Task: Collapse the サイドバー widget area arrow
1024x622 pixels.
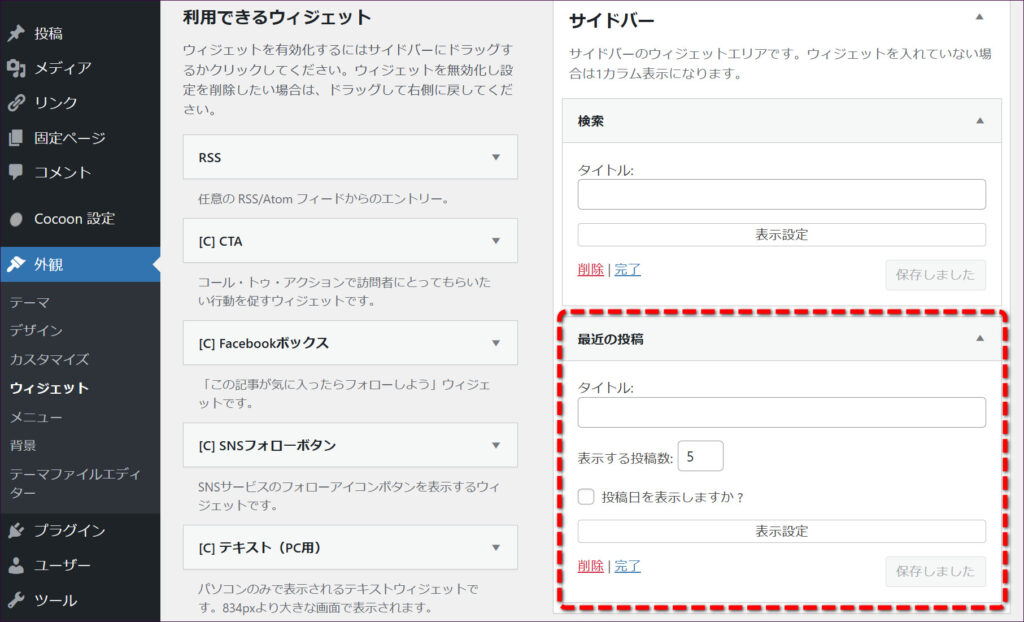Action: coord(979,17)
